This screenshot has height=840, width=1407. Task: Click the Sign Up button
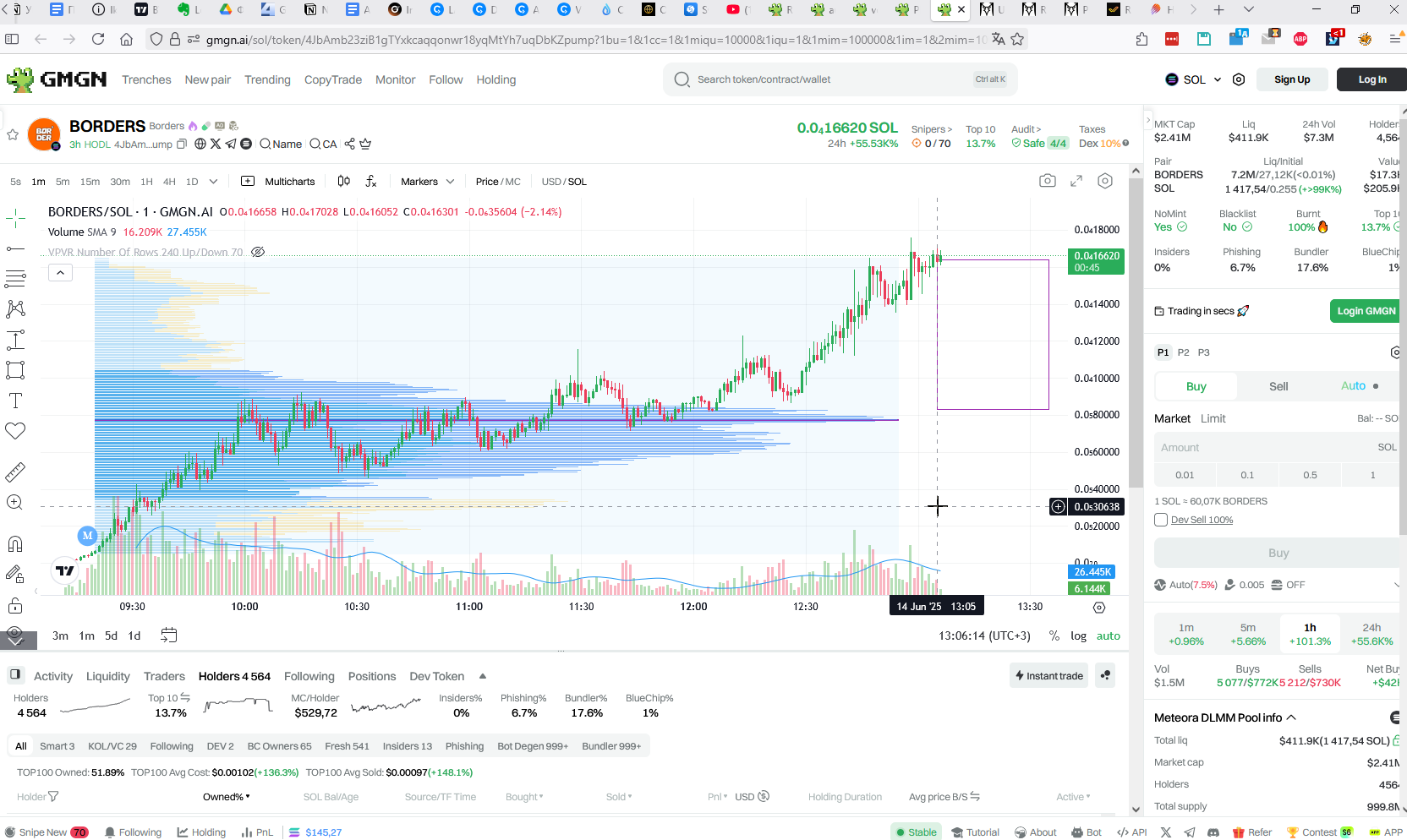(x=1292, y=79)
